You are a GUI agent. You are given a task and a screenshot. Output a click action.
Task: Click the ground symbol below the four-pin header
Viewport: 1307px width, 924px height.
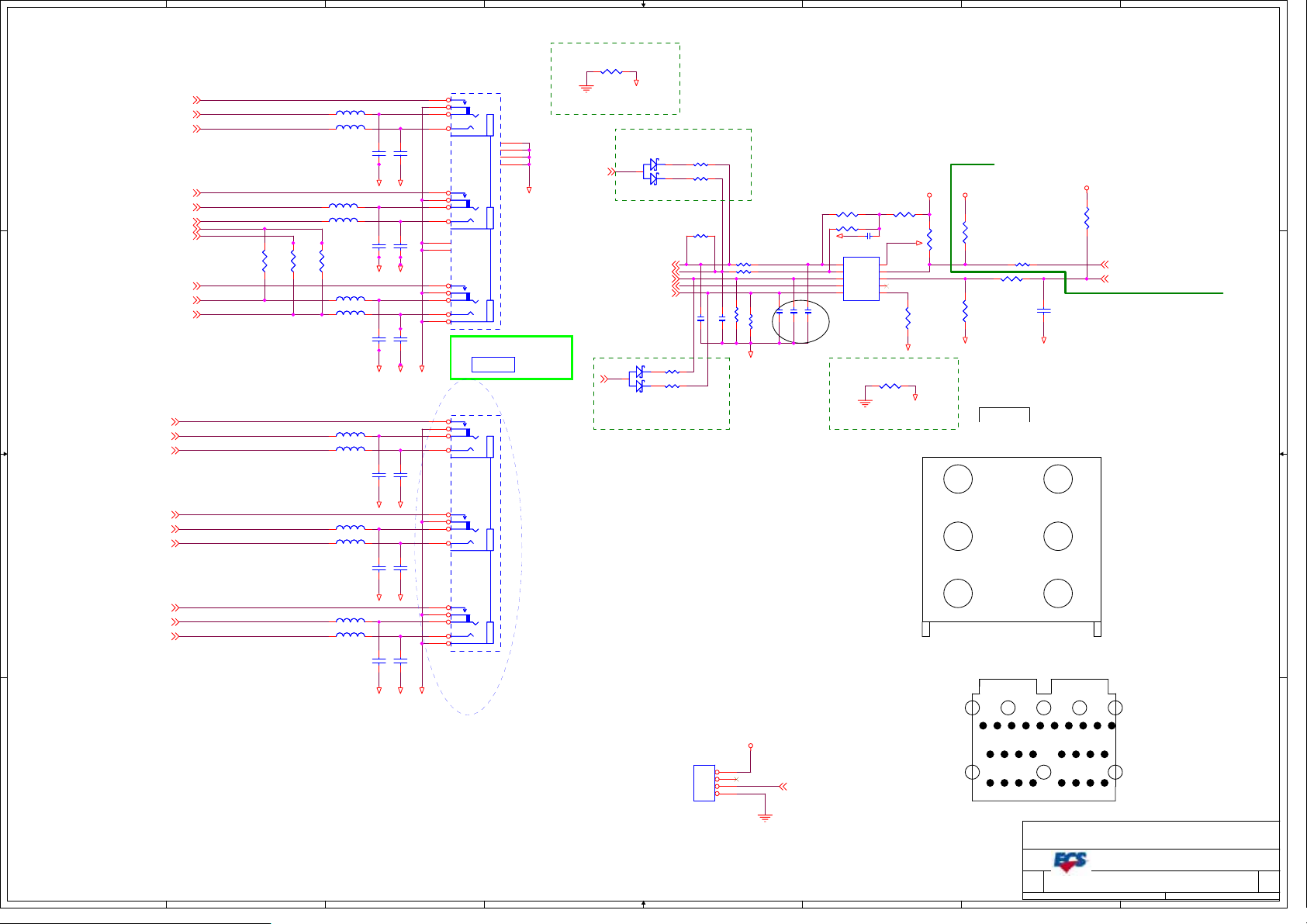[x=765, y=817]
